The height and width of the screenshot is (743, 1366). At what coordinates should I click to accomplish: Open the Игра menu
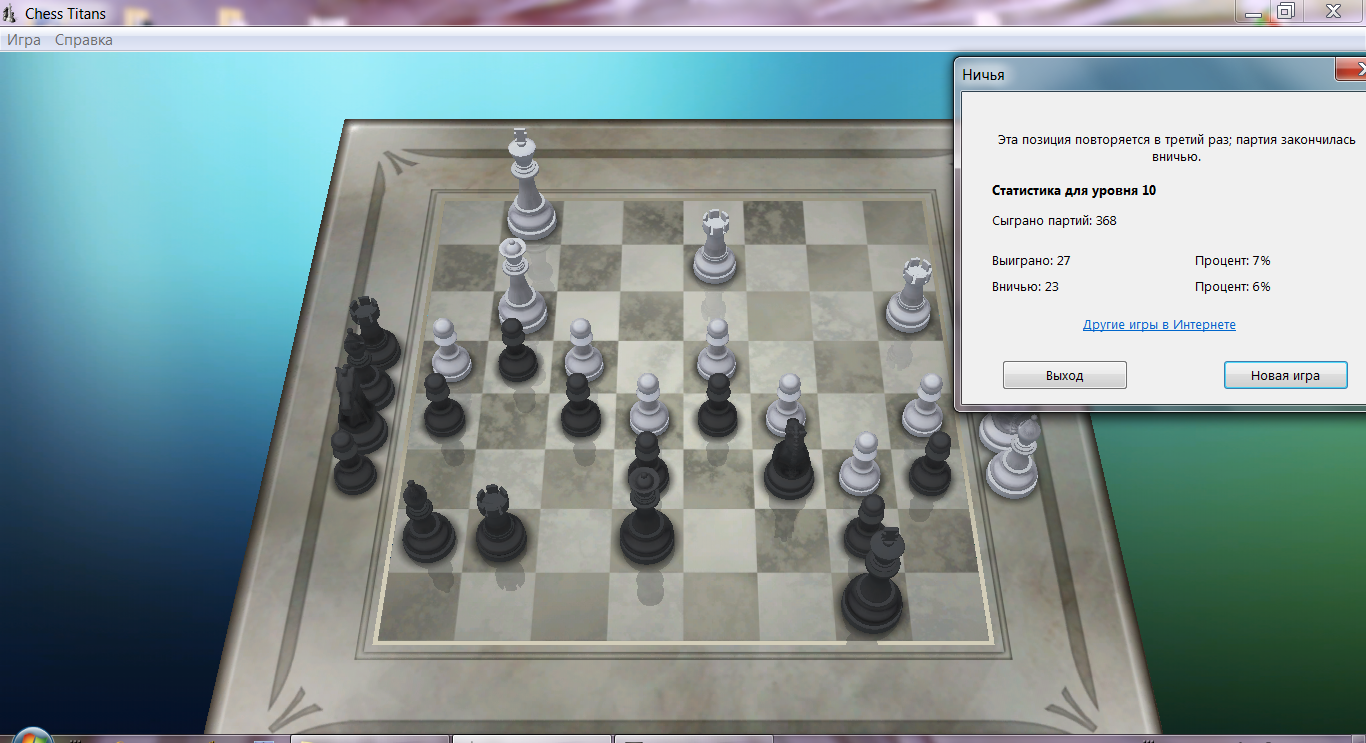click(x=24, y=40)
